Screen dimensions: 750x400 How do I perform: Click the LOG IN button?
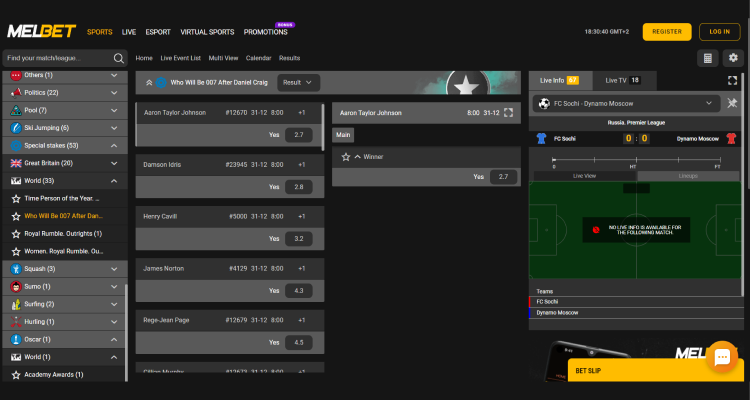[719, 32]
